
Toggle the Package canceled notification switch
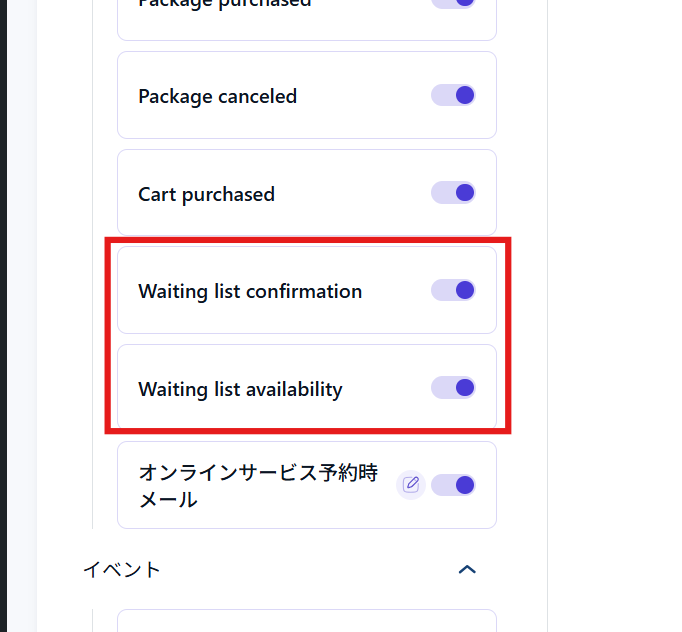(453, 95)
